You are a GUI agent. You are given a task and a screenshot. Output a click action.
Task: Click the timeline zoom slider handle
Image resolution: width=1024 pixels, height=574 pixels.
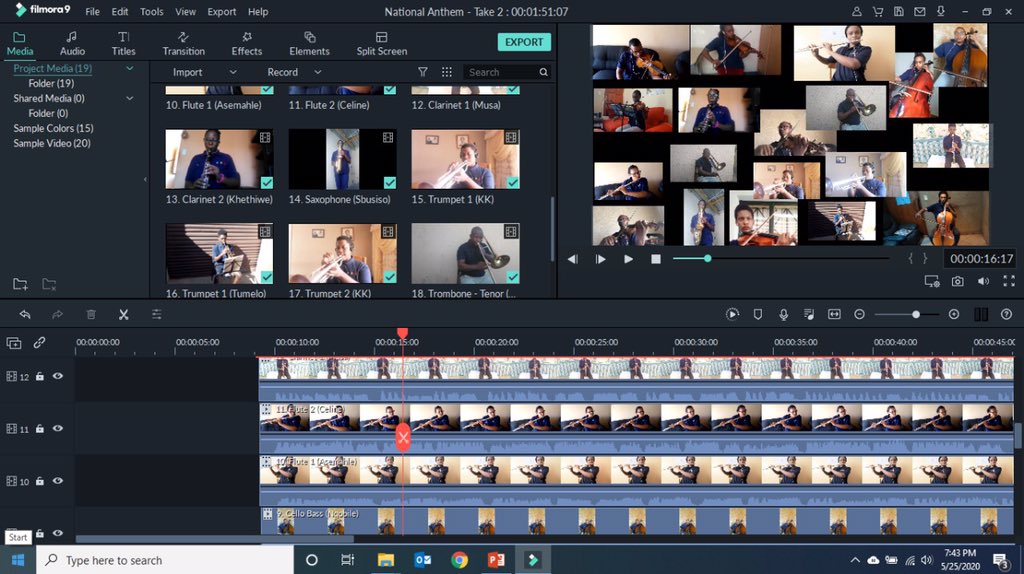click(916, 314)
